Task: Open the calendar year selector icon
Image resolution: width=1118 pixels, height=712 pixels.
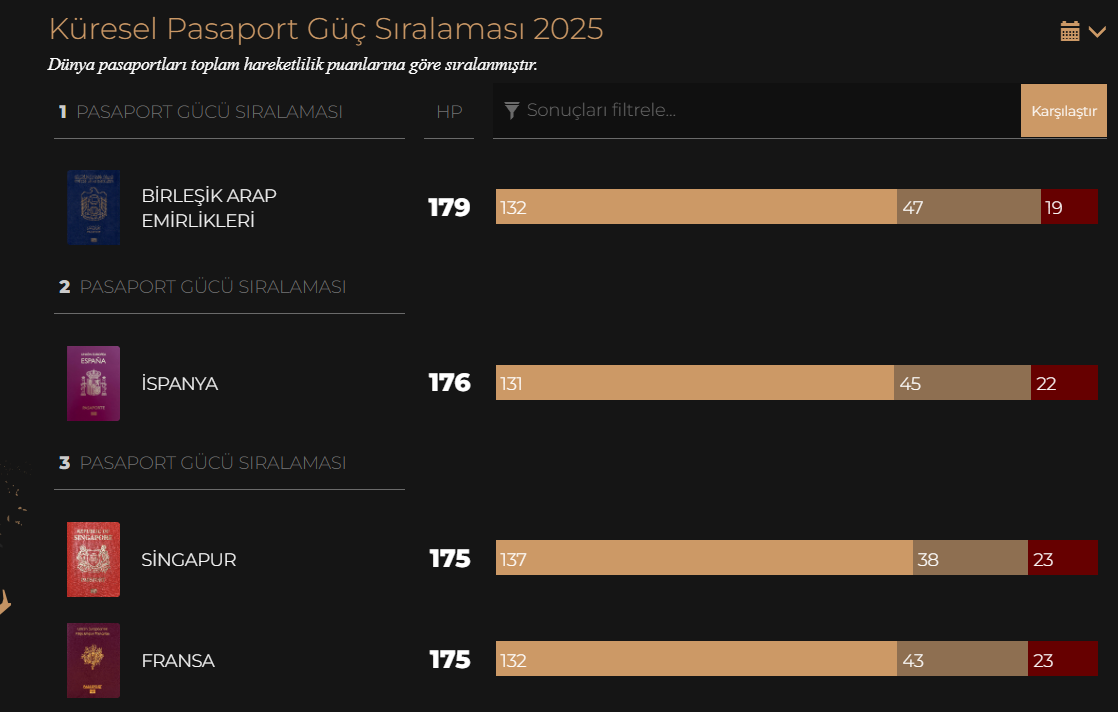Action: click(x=1070, y=31)
